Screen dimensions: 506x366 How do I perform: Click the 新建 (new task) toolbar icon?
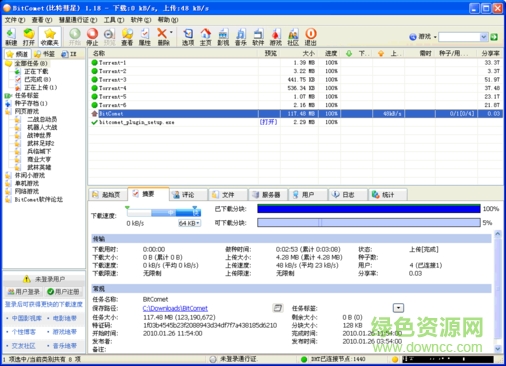coord(11,37)
